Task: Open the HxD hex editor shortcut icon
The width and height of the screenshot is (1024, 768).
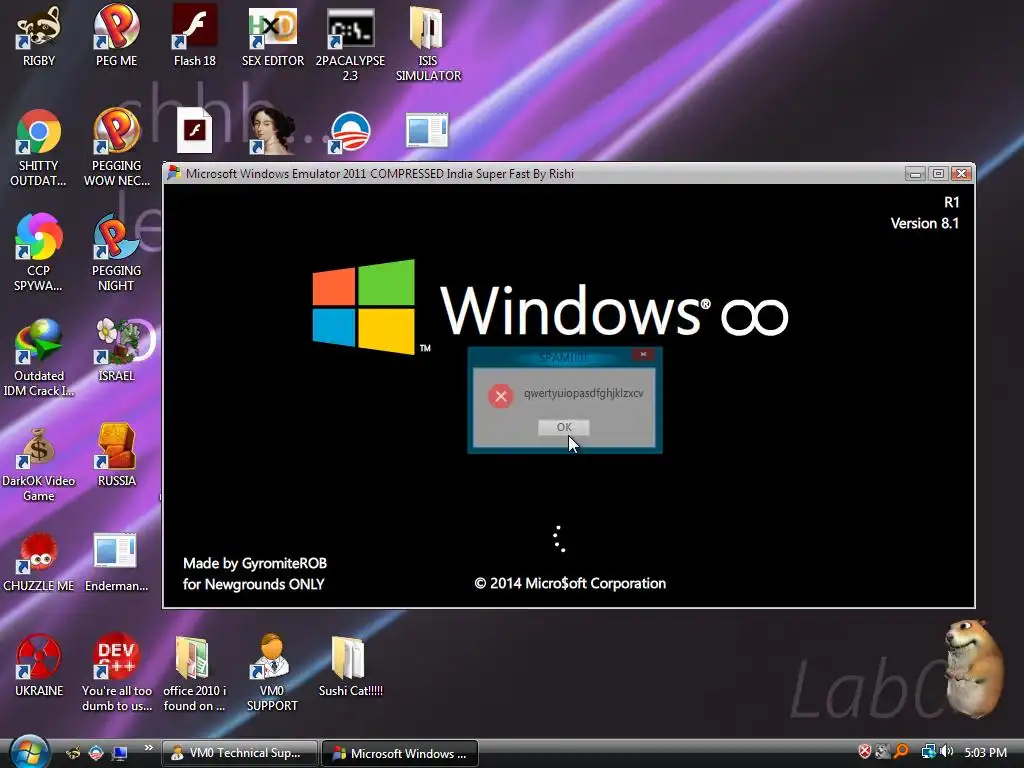Action: click(272, 27)
